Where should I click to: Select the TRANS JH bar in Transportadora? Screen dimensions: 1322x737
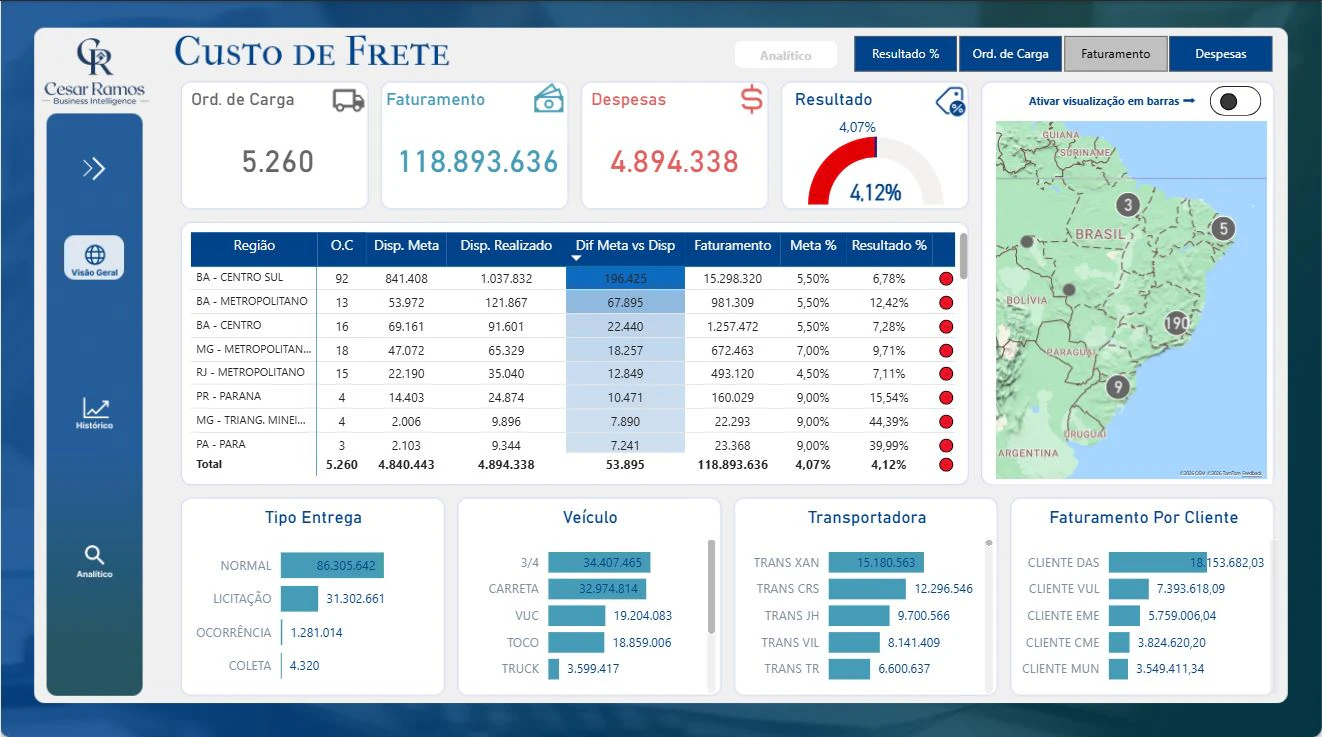tap(859, 616)
